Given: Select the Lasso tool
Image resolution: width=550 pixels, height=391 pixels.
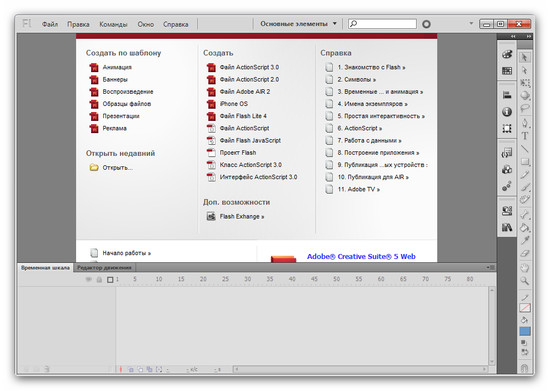Looking at the screenshot, I should [525, 108].
